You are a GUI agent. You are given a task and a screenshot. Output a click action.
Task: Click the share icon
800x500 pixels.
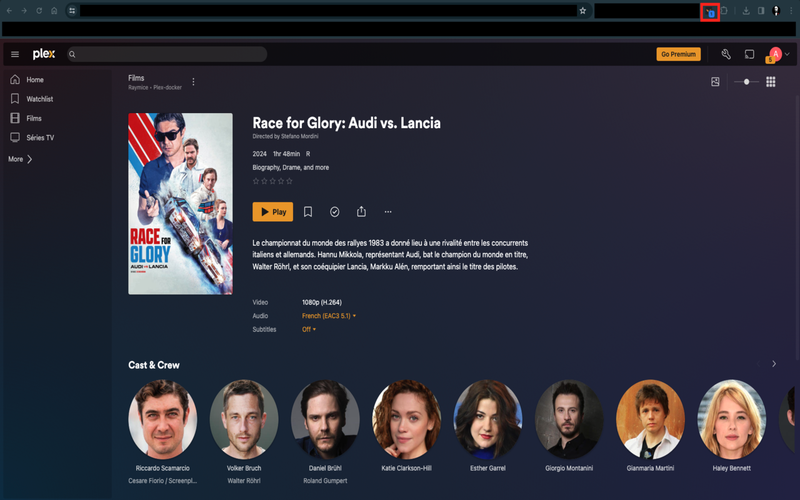361,211
